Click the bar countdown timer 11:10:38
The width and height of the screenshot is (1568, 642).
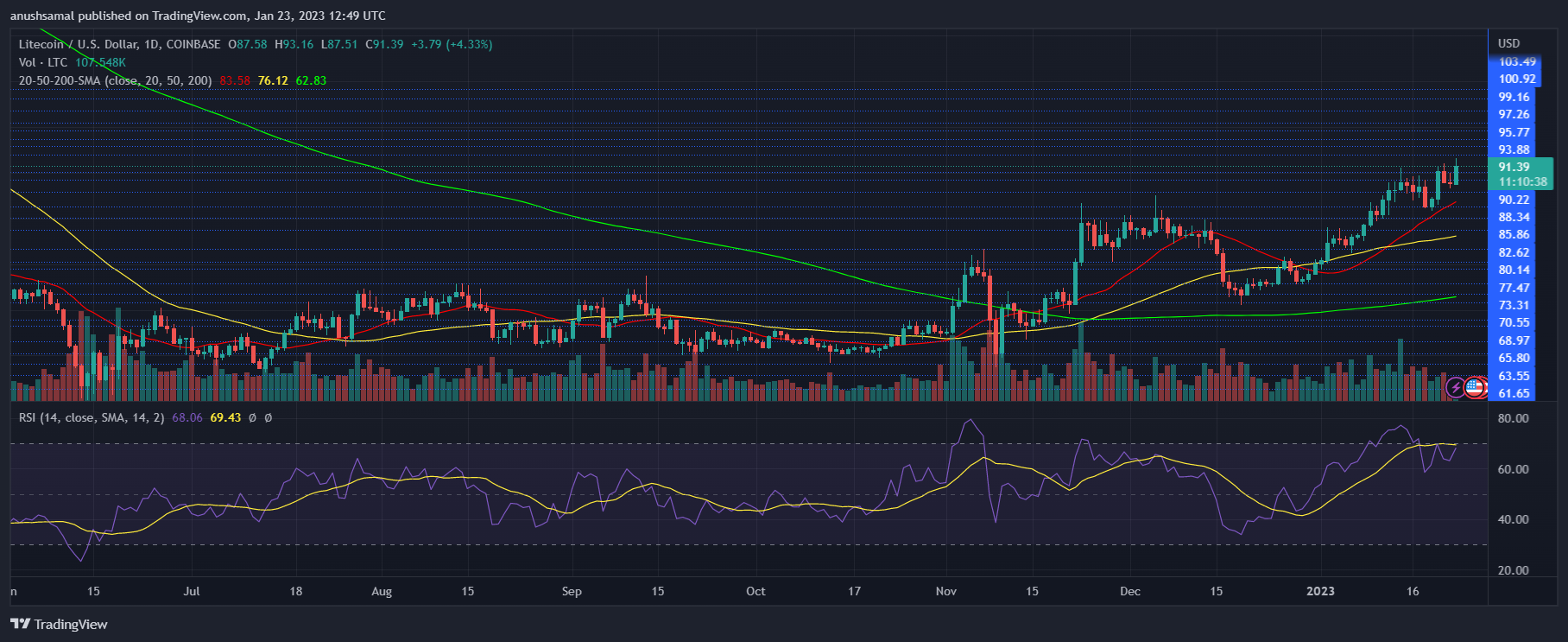point(1523,181)
